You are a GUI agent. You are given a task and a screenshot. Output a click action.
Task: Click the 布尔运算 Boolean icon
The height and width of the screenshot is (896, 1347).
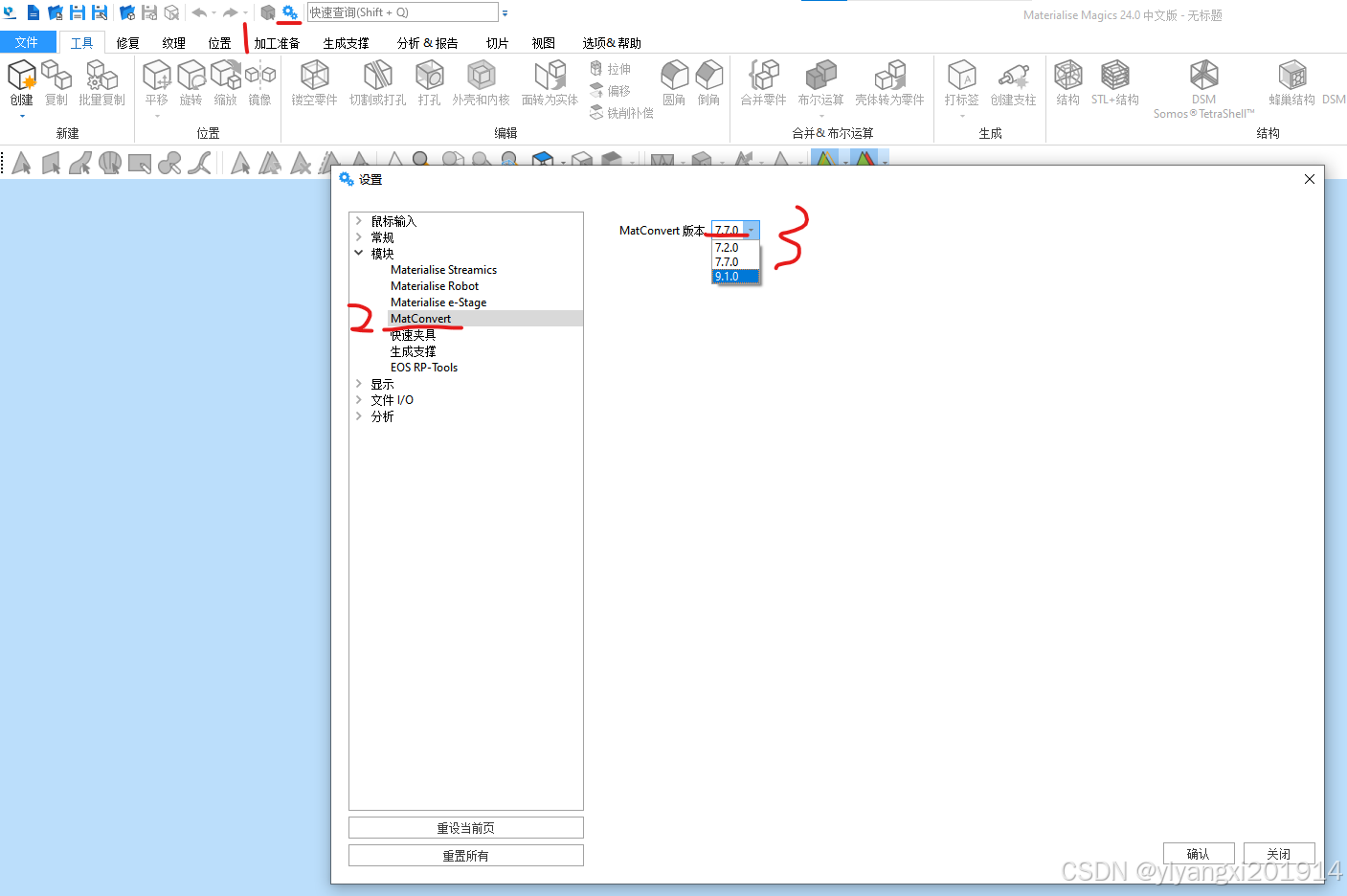820,76
